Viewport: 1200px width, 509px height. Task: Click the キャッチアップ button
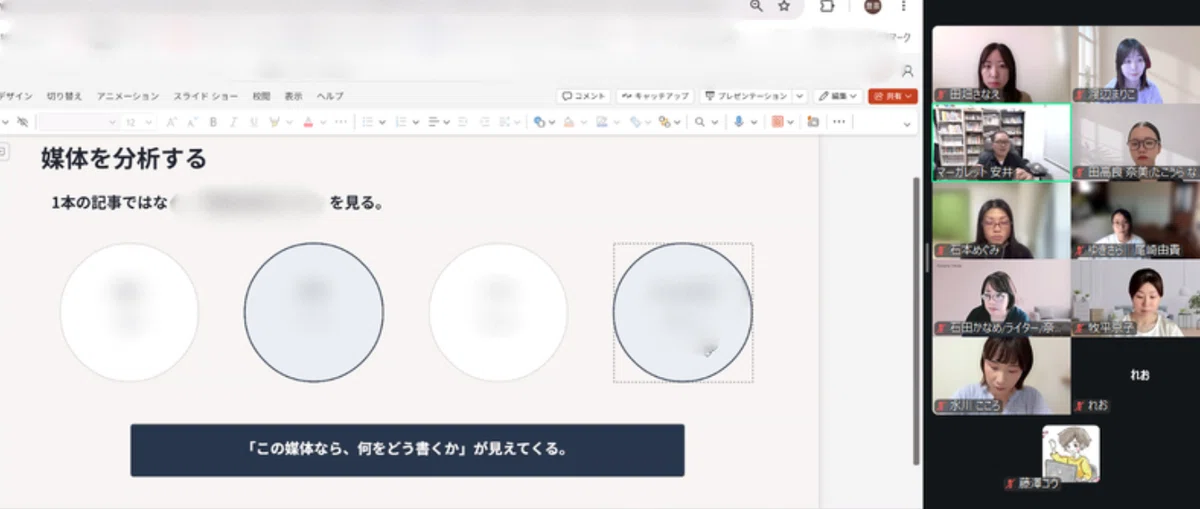(x=656, y=96)
